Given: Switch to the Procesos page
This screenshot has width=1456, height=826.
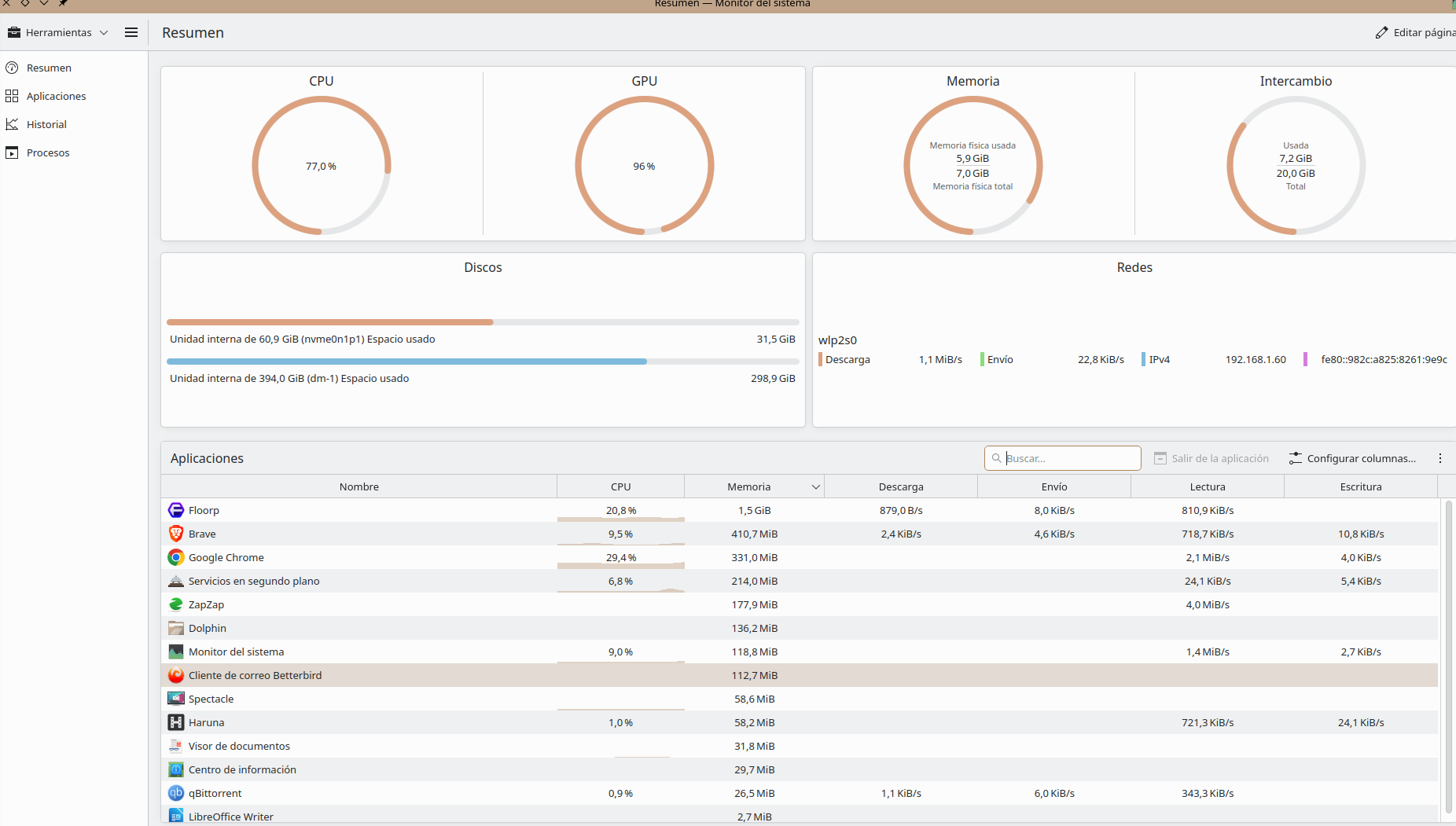Looking at the screenshot, I should coord(48,152).
